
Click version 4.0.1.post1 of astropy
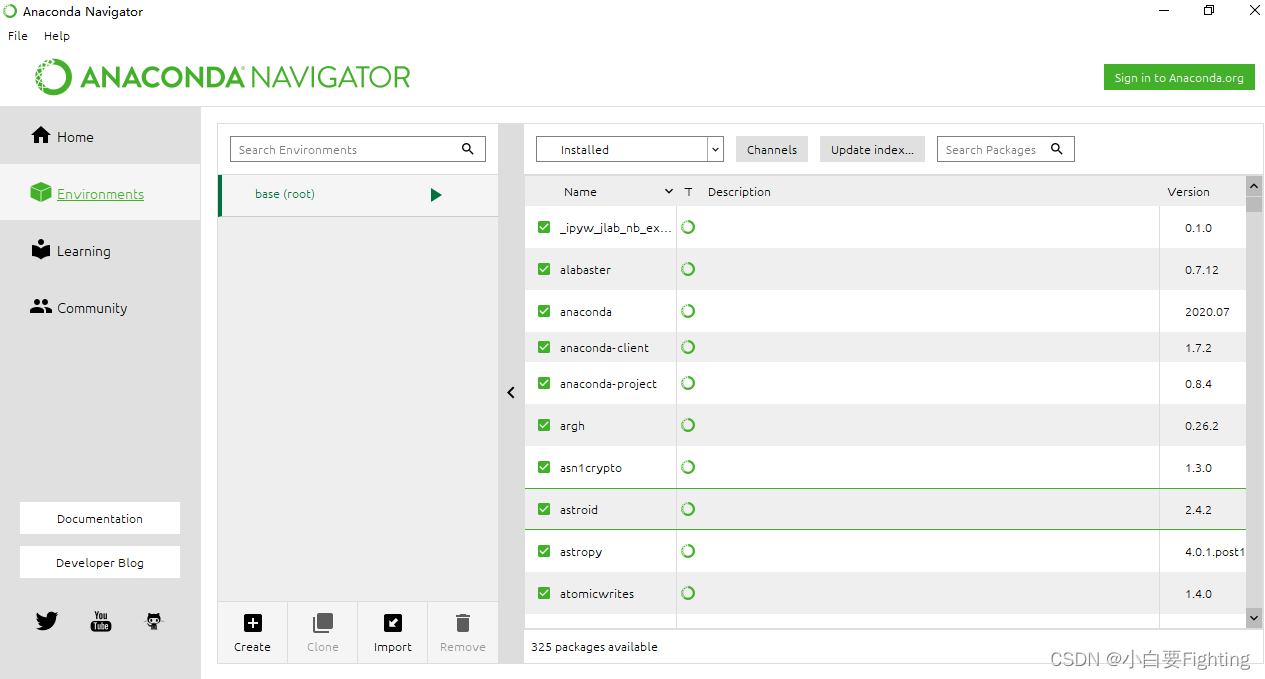1214,552
